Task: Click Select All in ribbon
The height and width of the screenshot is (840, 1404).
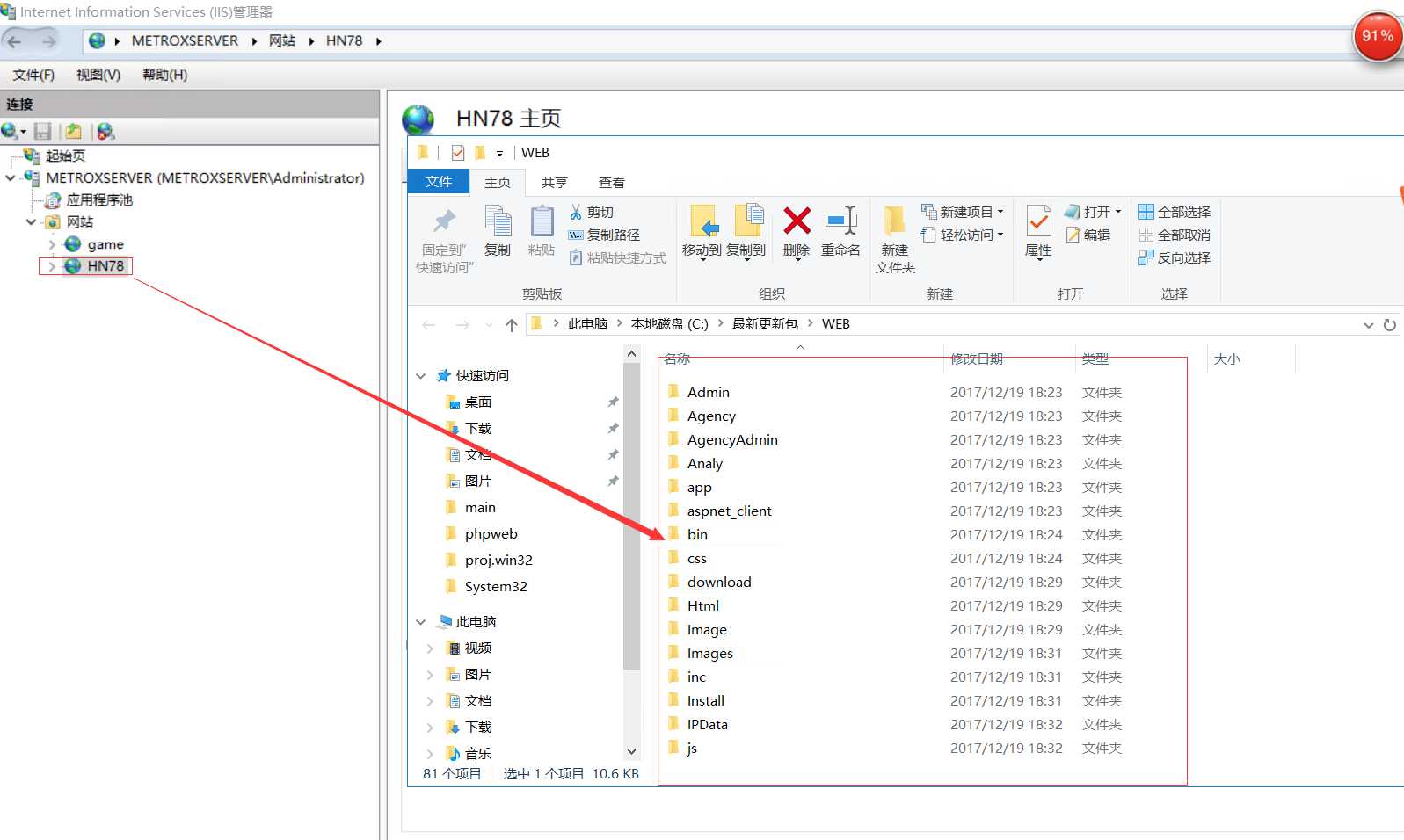Action: (1175, 212)
